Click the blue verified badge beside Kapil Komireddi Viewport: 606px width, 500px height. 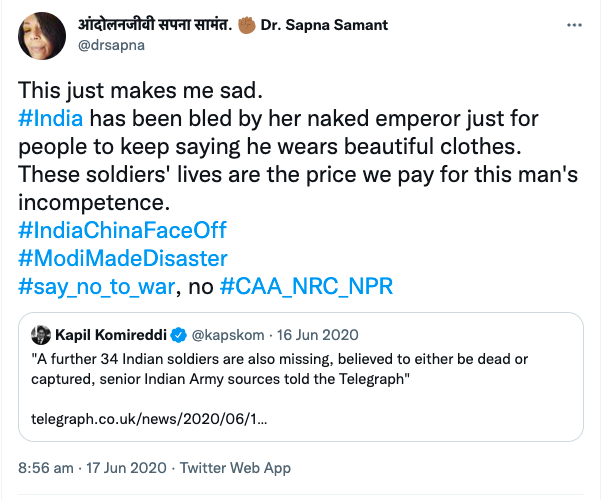tap(176, 333)
